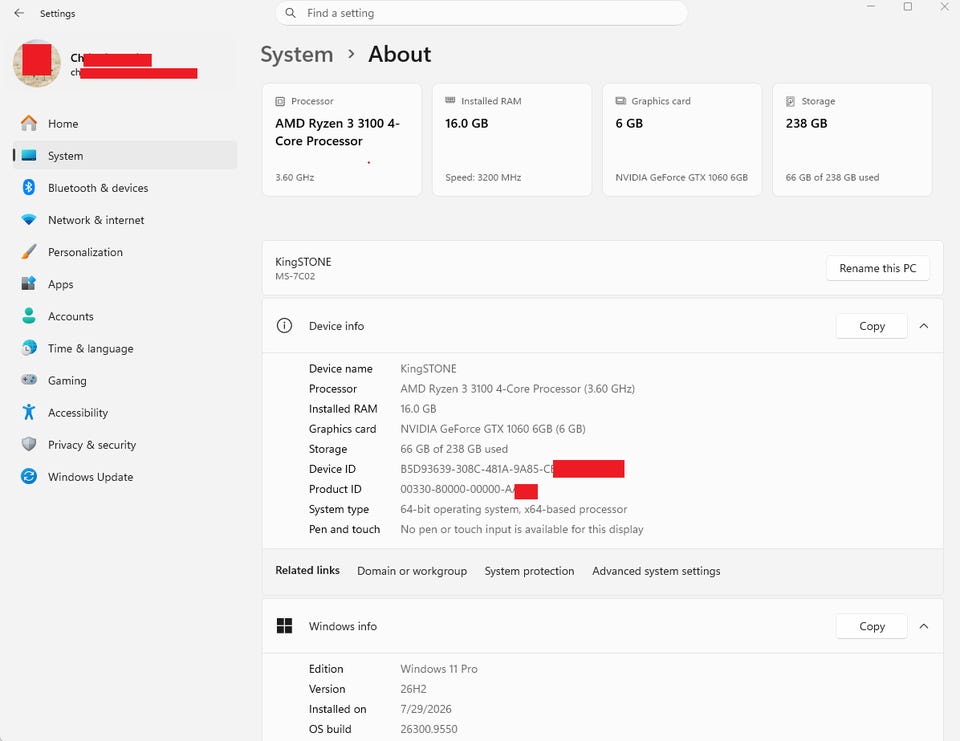Collapse the Windows info section chevron
The height and width of the screenshot is (741, 960).
point(924,626)
